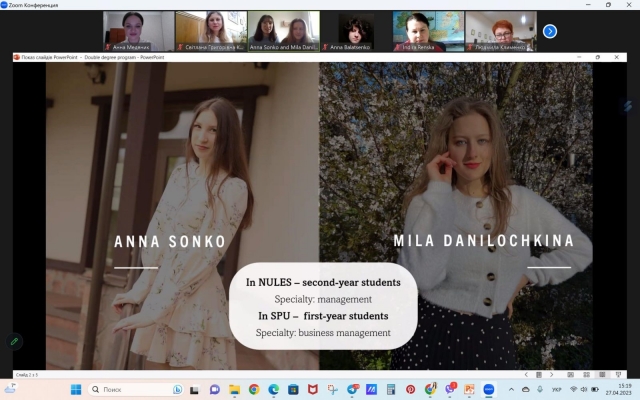Restore down the PowerPoint slideshow window
This screenshot has width=640, height=400.
coord(598,57)
